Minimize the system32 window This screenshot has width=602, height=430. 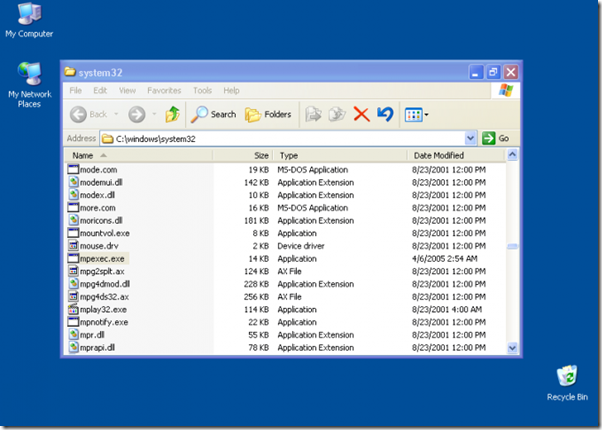click(476, 72)
